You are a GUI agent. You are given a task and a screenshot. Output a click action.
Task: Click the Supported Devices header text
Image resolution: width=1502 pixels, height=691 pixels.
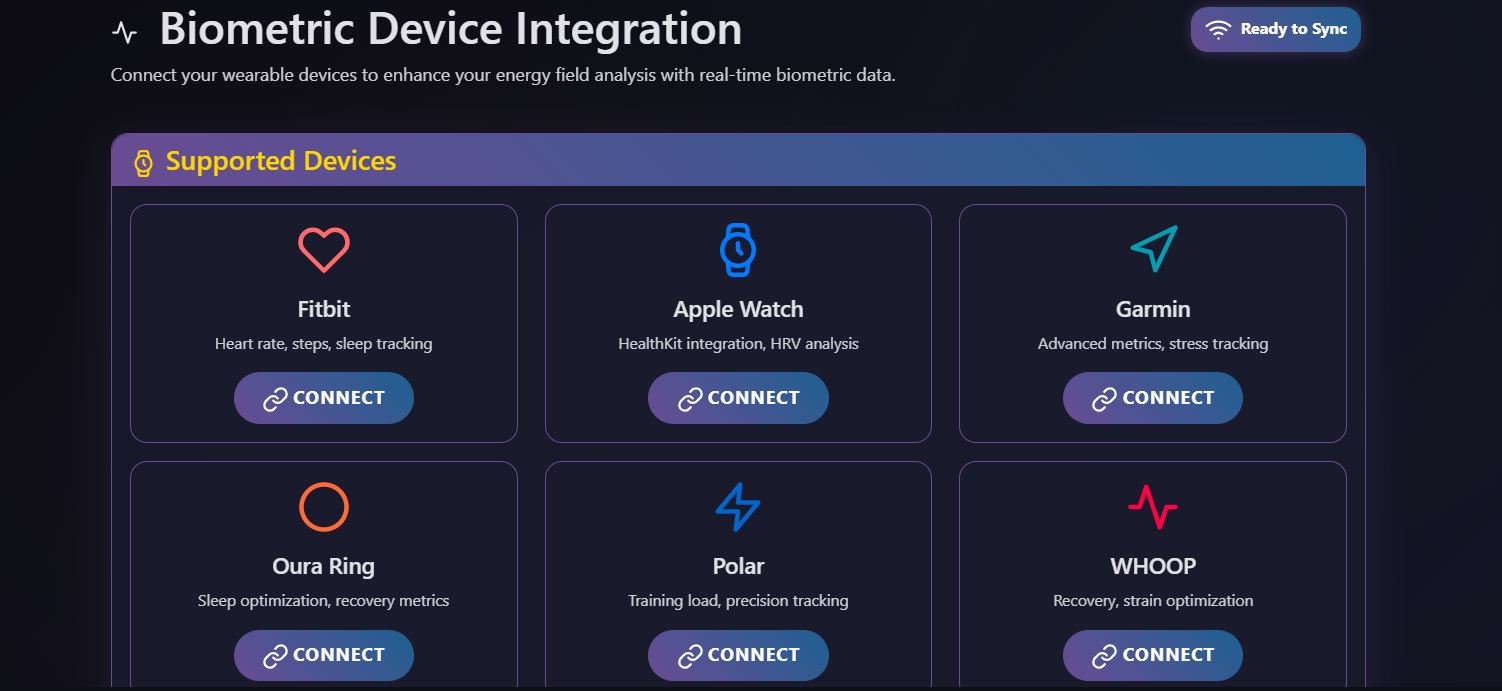click(x=281, y=161)
